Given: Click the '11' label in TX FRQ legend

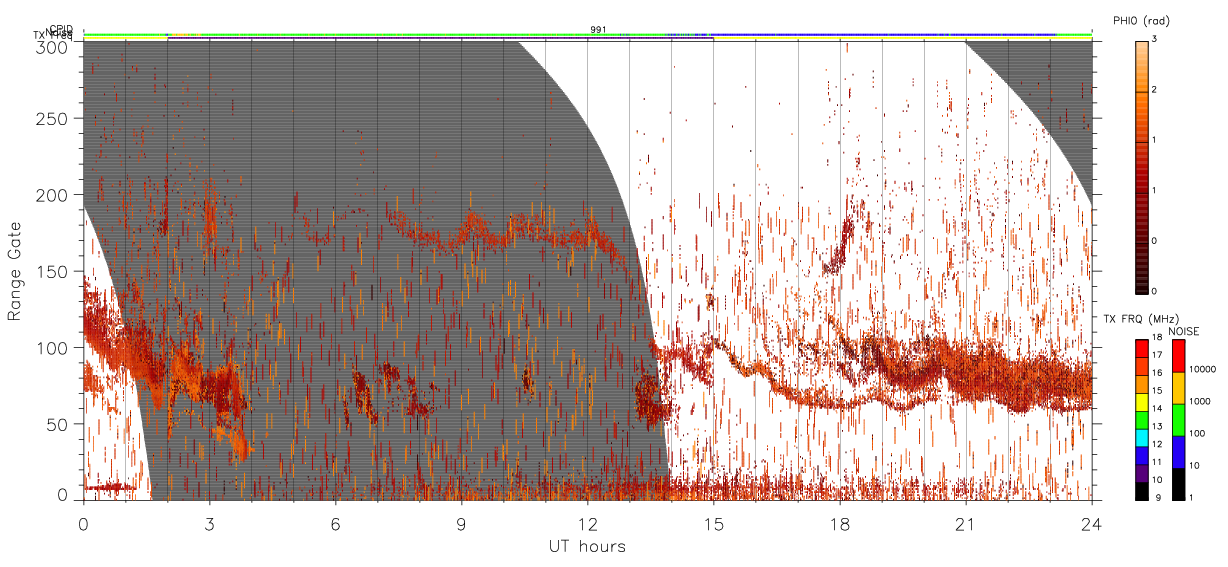Looking at the screenshot, I should (x=1157, y=464).
